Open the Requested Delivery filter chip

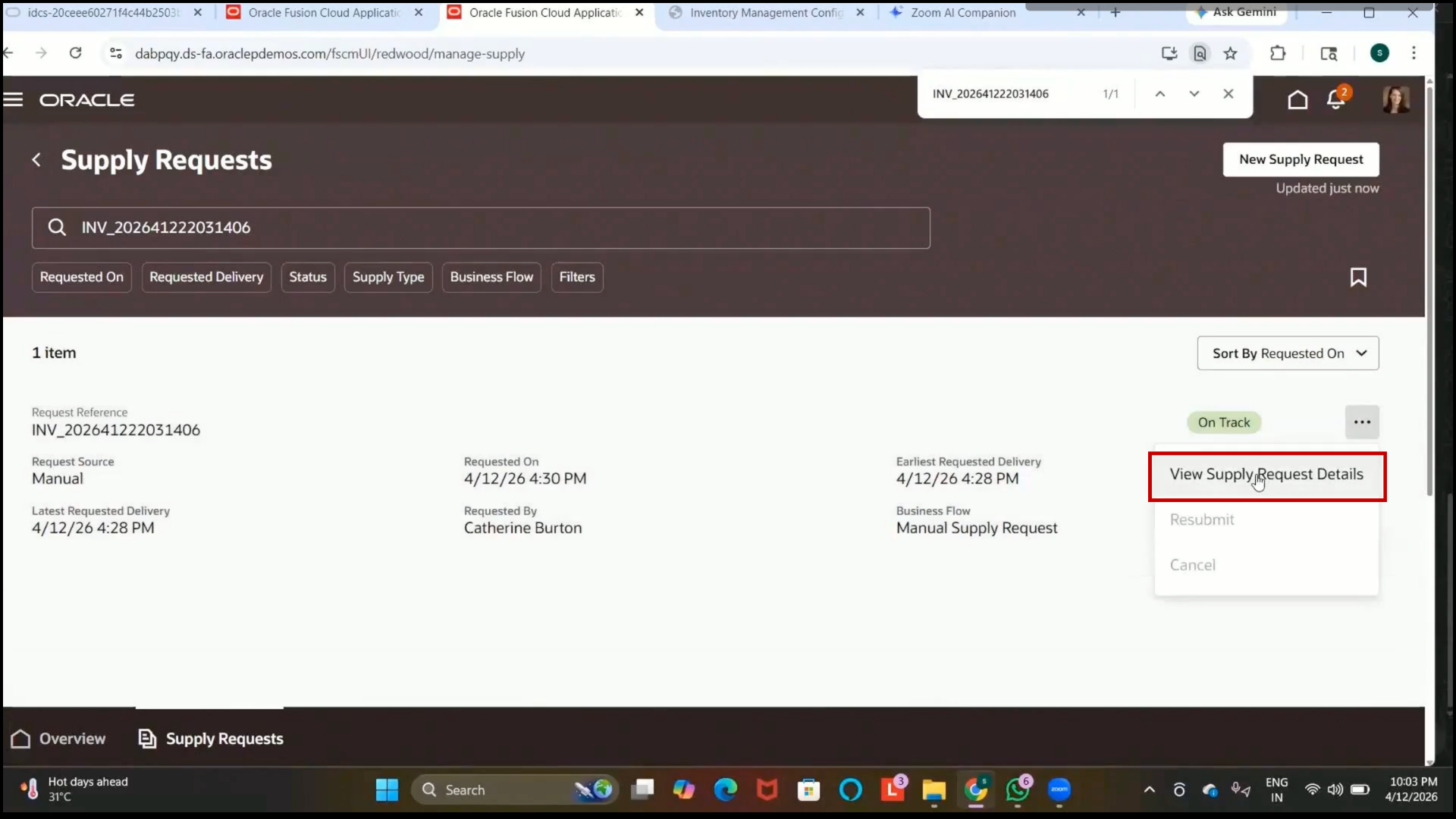[206, 278]
